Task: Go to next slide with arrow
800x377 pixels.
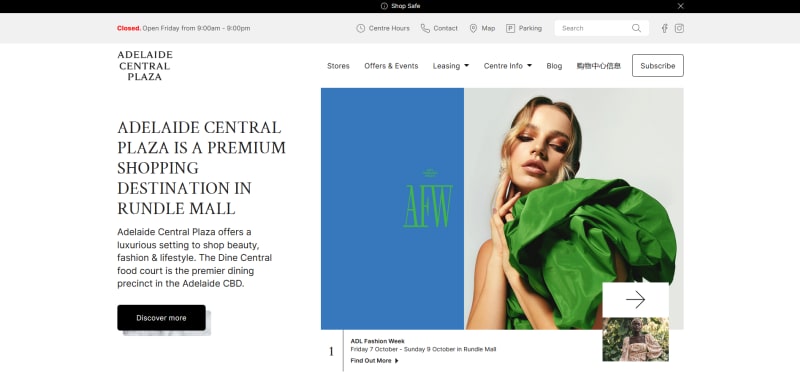Action: tap(635, 299)
